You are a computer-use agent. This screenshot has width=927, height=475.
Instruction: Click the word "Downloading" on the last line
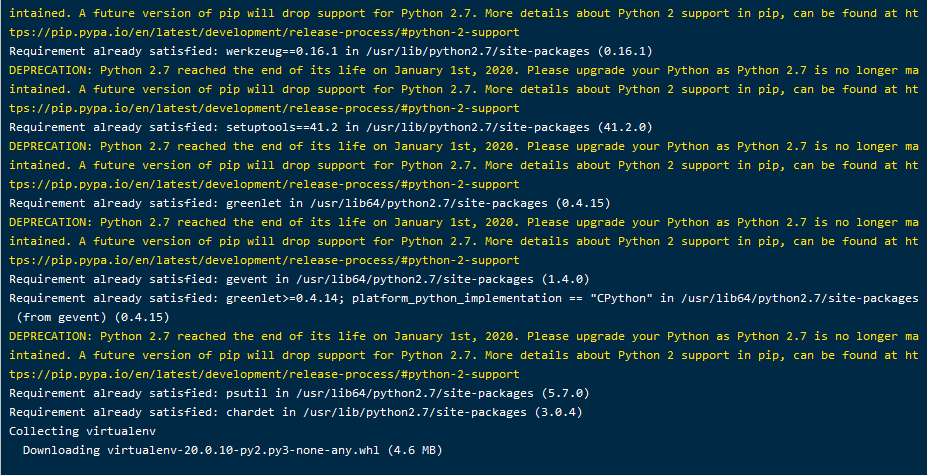(x=61, y=450)
